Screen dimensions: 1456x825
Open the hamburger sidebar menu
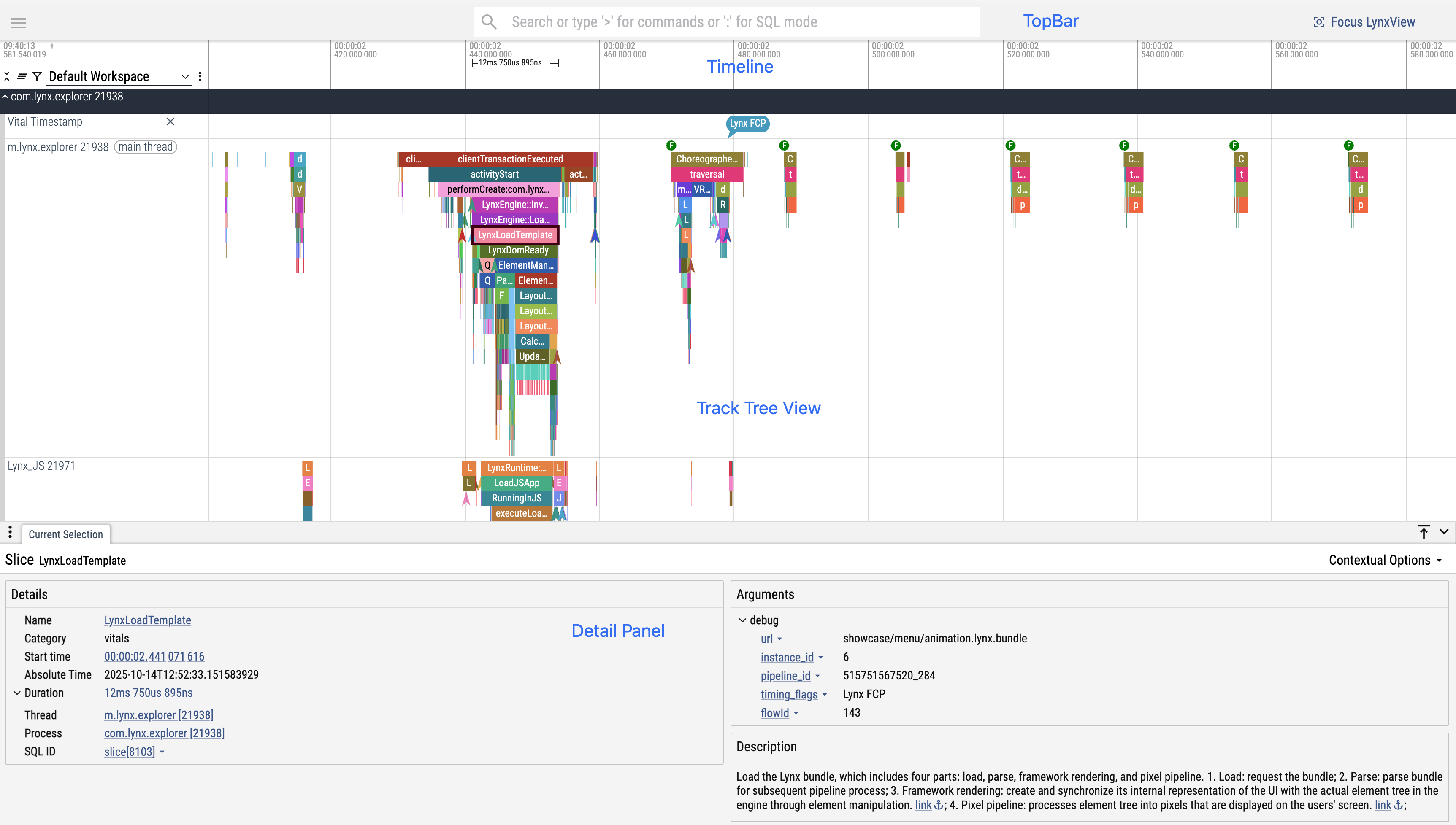[x=19, y=23]
